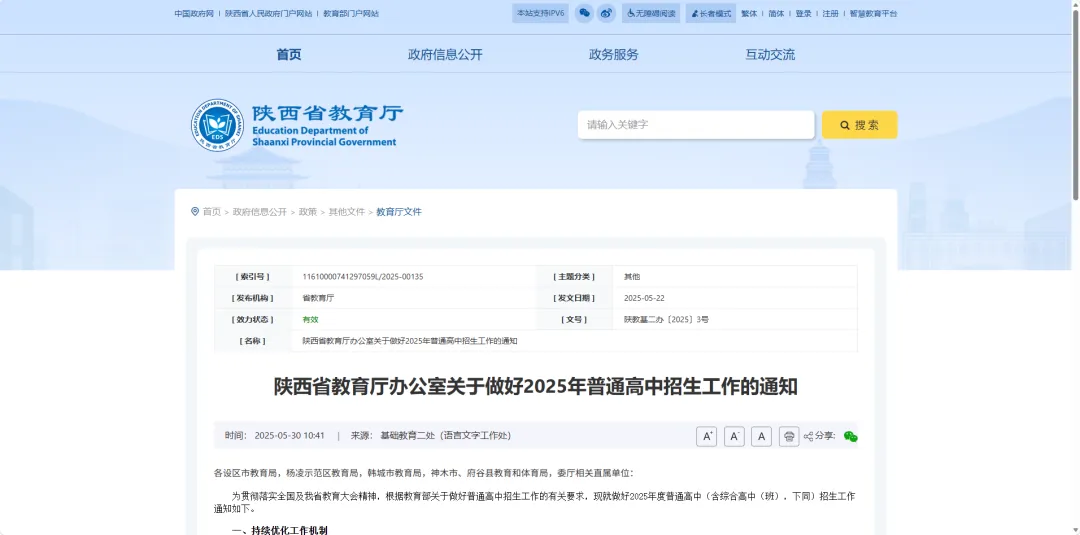Visit 陕西省人民政府门户网站 link
1080x535 pixels.
coord(269,14)
